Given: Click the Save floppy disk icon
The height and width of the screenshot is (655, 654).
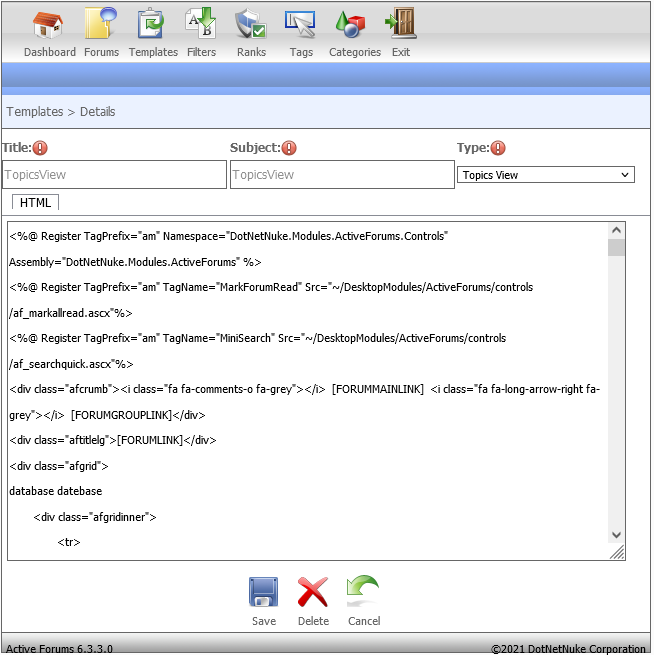Looking at the screenshot, I should [264, 593].
